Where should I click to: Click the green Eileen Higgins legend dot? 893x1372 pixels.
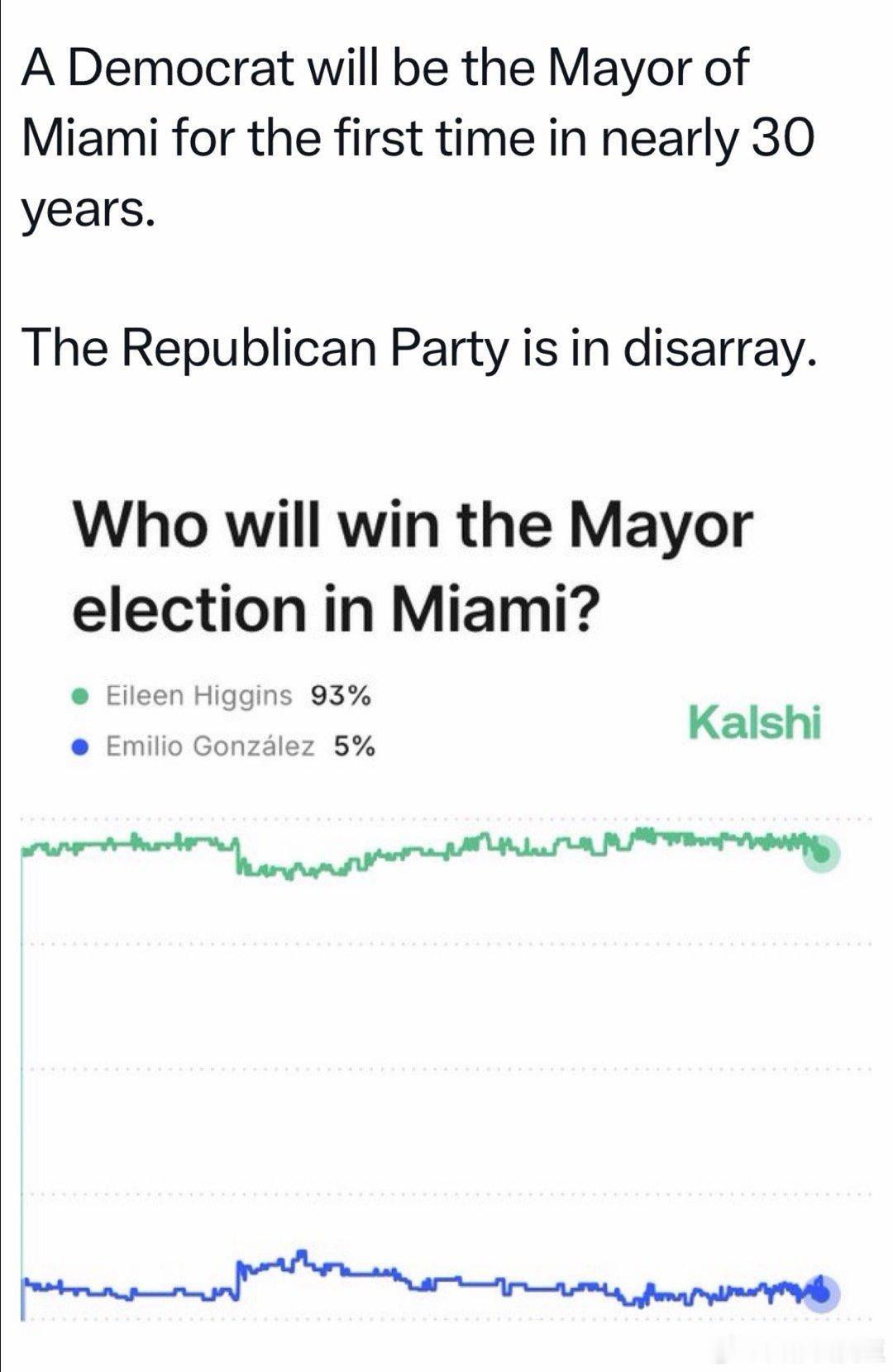(81, 696)
